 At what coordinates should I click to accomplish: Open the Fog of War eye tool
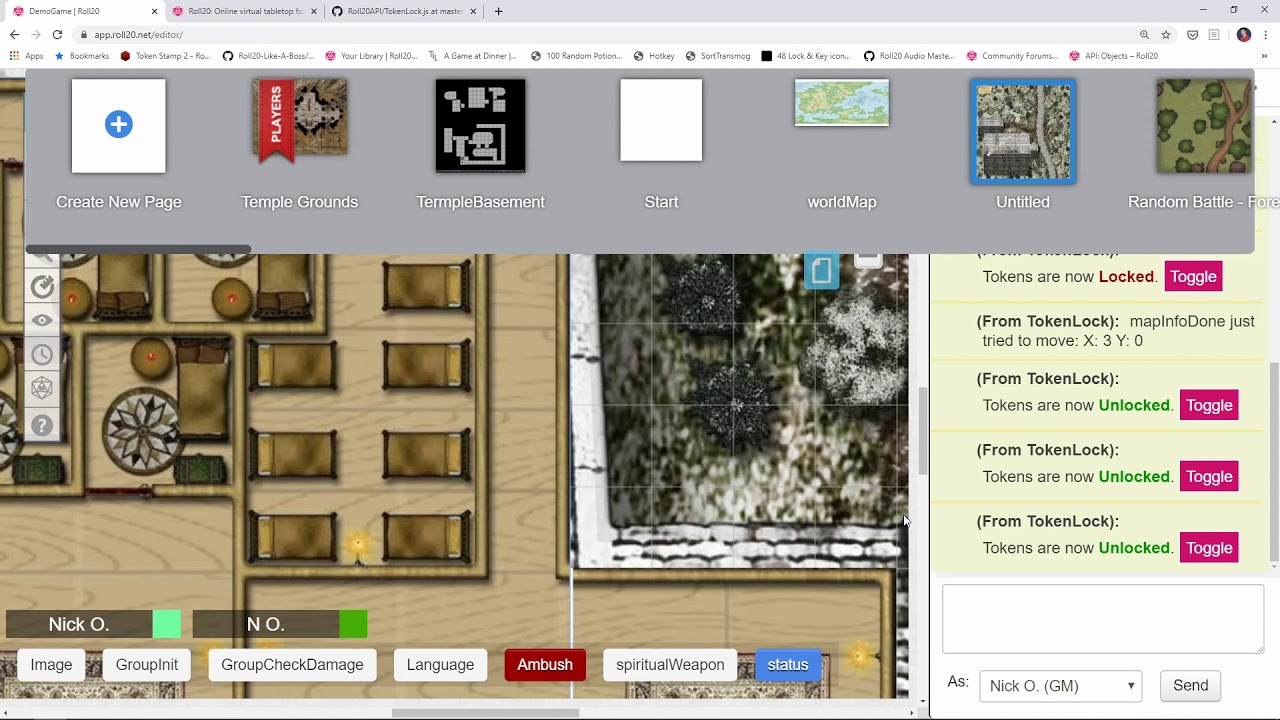42,321
